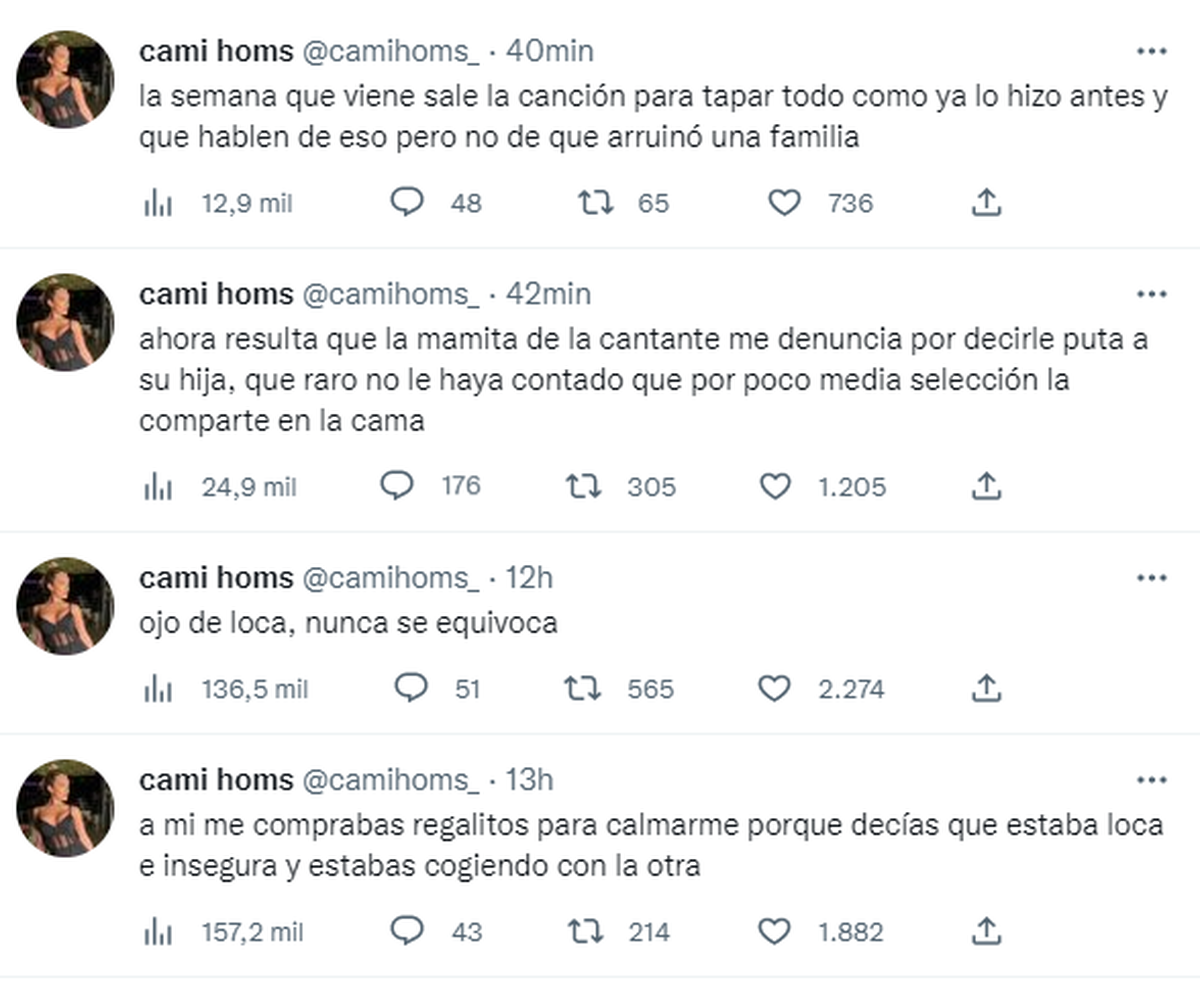Open more options menu on 42min tweet
Viewport: 1200px width, 984px height.
(x=1152, y=294)
